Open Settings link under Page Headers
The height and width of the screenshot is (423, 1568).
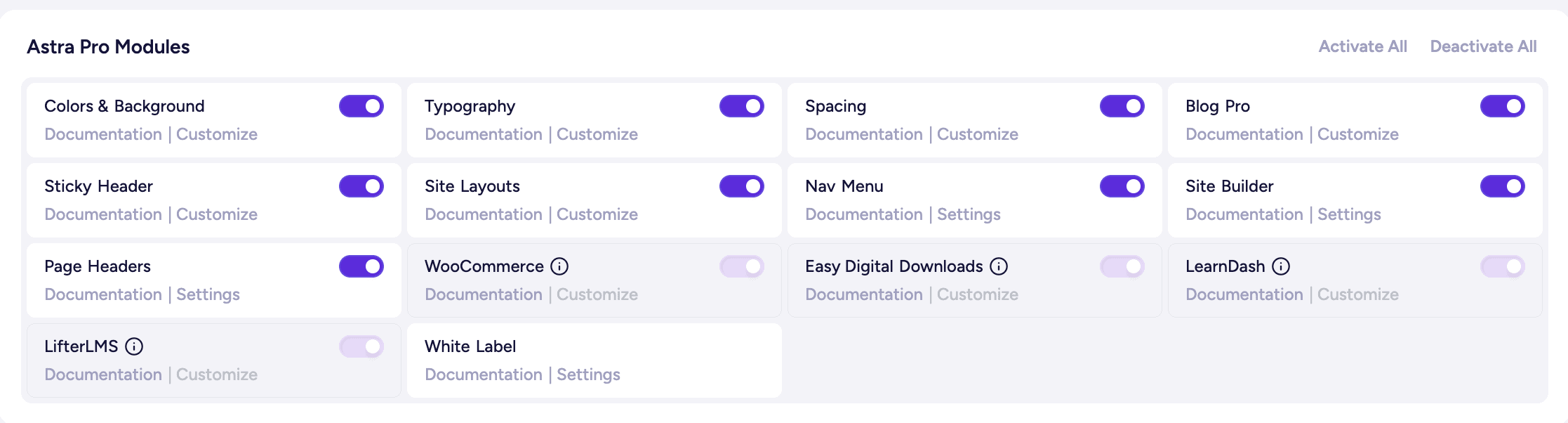(x=208, y=295)
